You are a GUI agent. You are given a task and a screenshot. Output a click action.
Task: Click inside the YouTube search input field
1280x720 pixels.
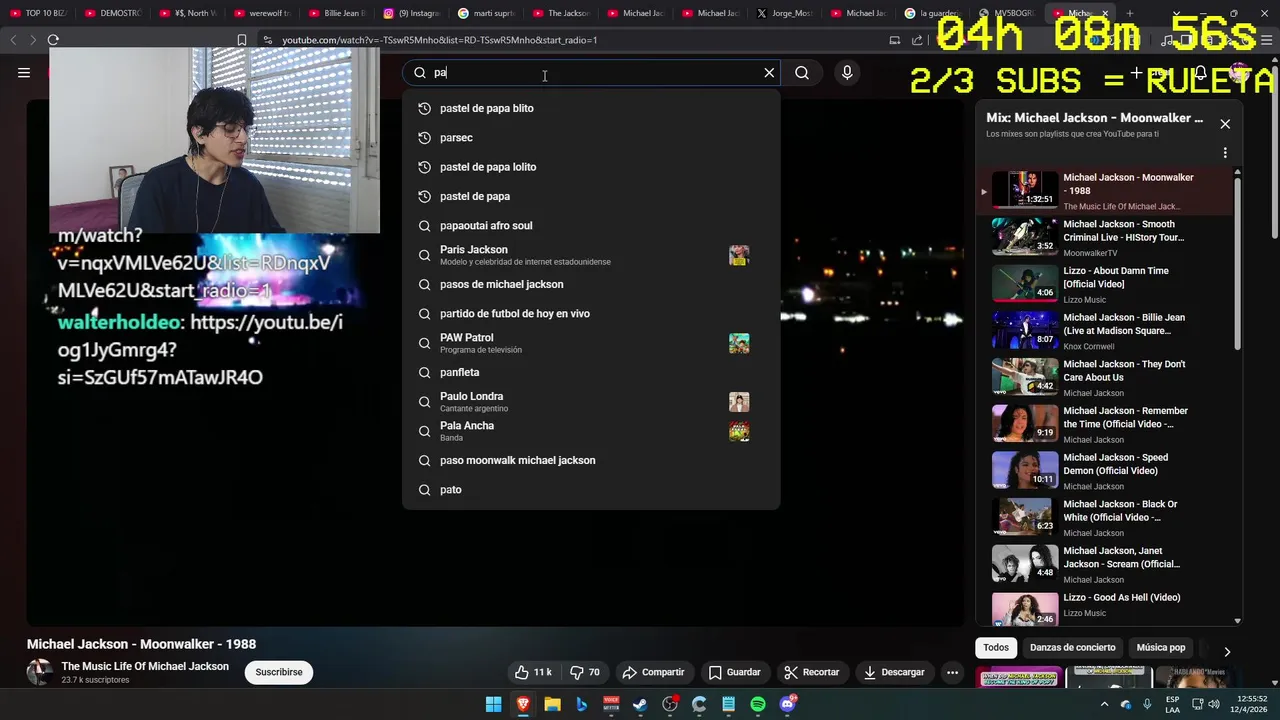(x=595, y=73)
